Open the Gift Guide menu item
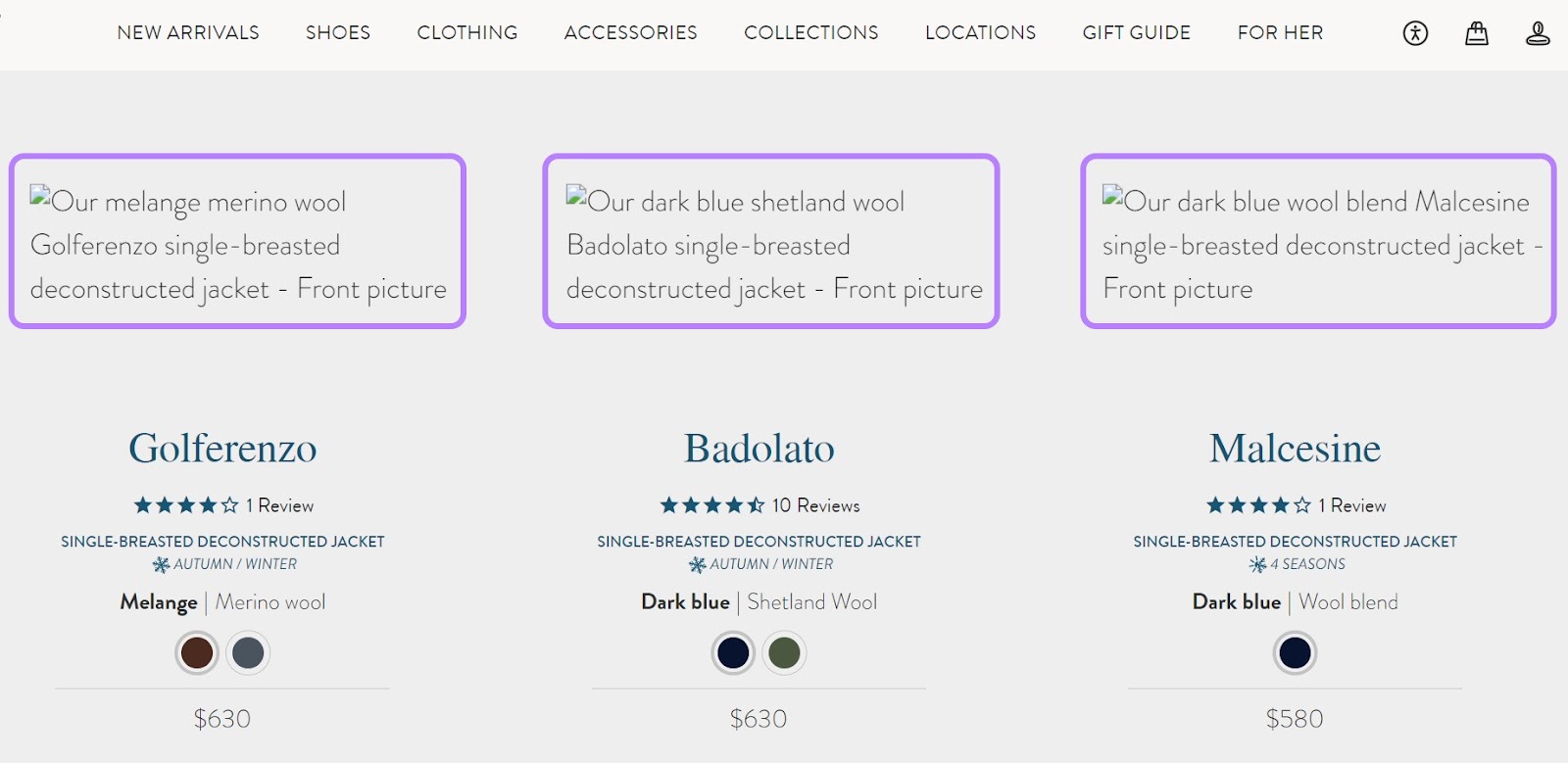 (x=1136, y=32)
